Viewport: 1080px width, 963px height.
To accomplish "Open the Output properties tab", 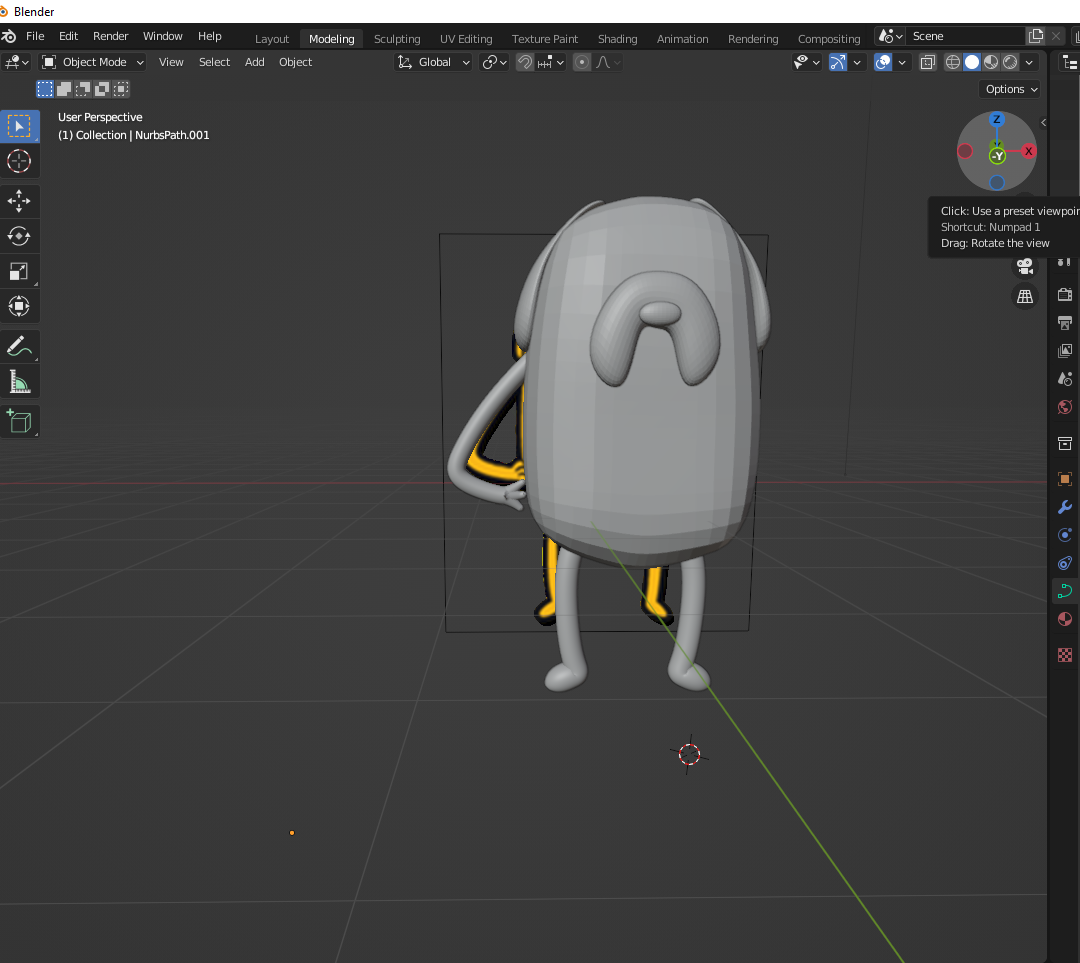I will pos(1065,322).
